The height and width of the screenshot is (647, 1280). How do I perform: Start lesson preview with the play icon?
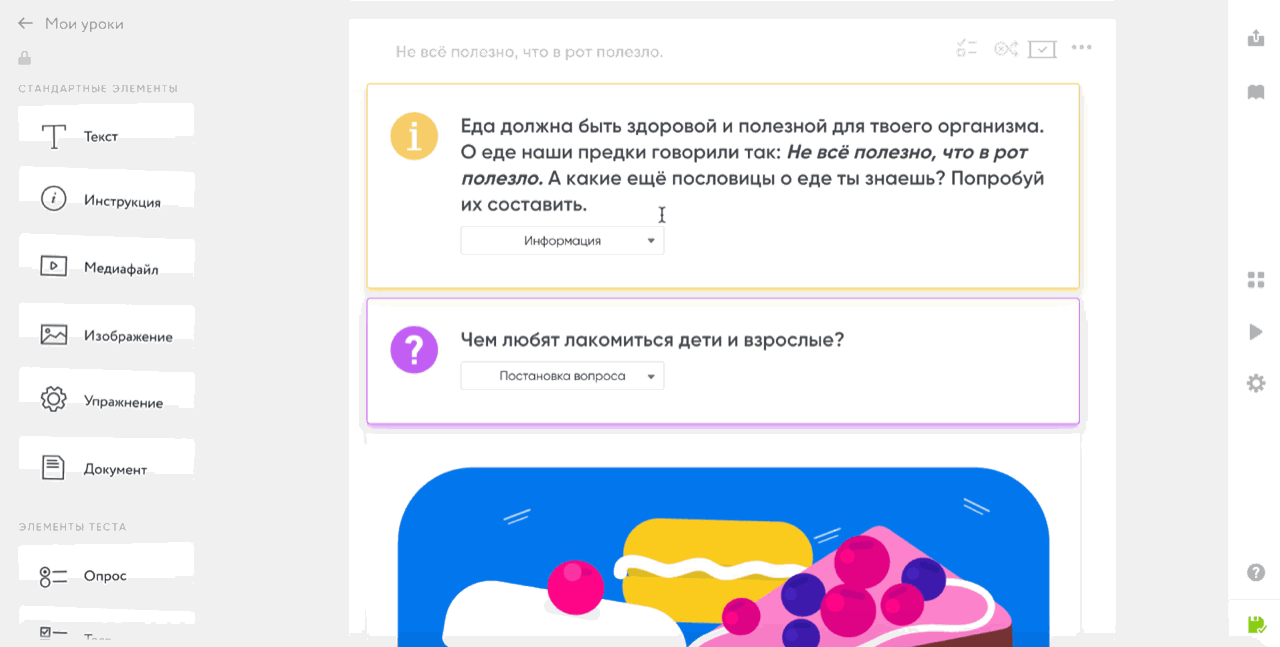click(x=1256, y=332)
